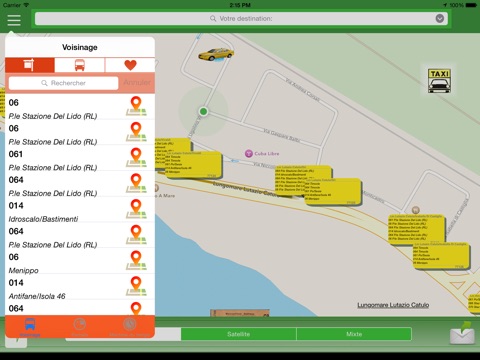The image size is (480, 360).
Task: Select the heart favorites tab
Action: pyautogui.click(x=130, y=65)
